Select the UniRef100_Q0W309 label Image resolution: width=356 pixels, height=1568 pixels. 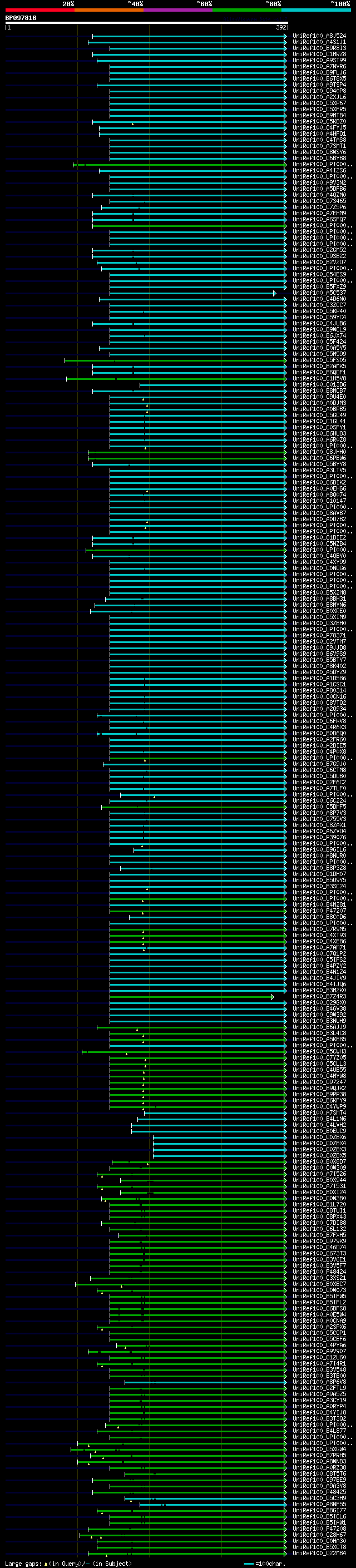tap(319, 1168)
